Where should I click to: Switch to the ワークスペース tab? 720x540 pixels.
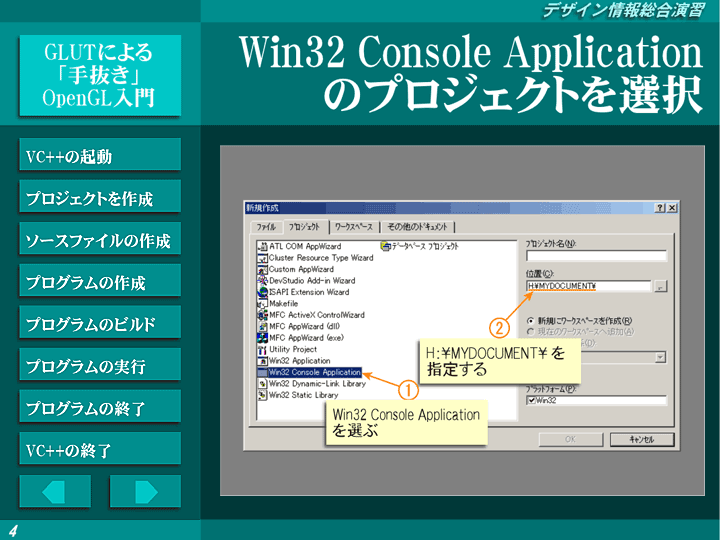click(354, 227)
